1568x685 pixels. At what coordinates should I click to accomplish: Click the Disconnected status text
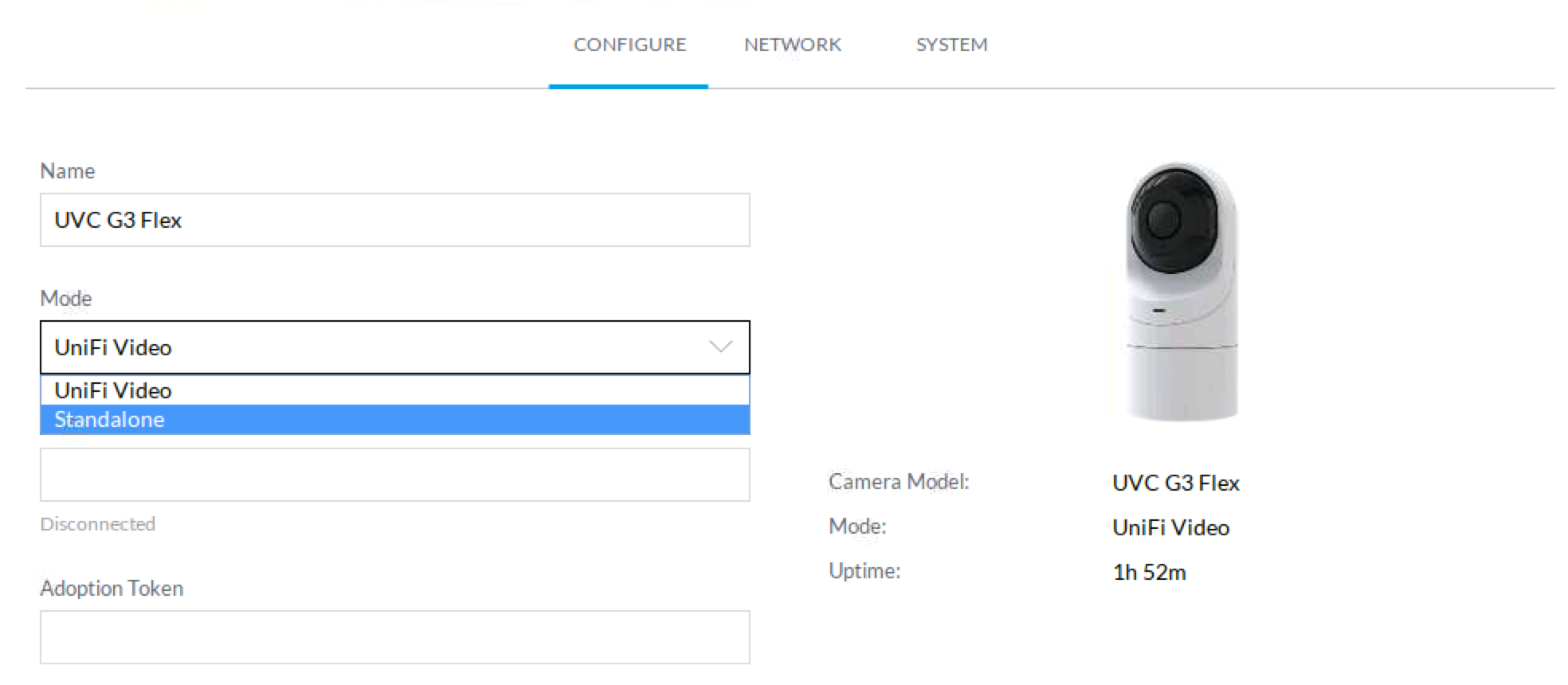(98, 524)
